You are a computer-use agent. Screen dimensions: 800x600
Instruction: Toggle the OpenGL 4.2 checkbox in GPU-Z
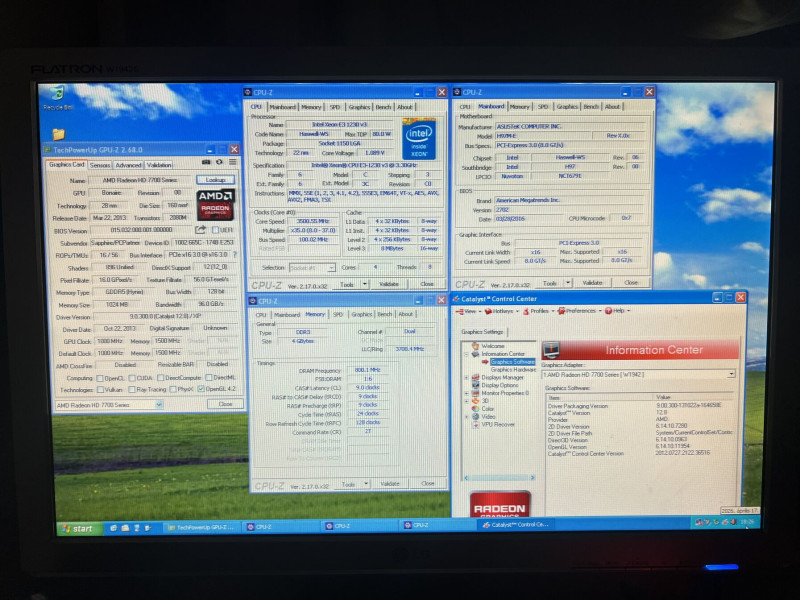point(201,389)
